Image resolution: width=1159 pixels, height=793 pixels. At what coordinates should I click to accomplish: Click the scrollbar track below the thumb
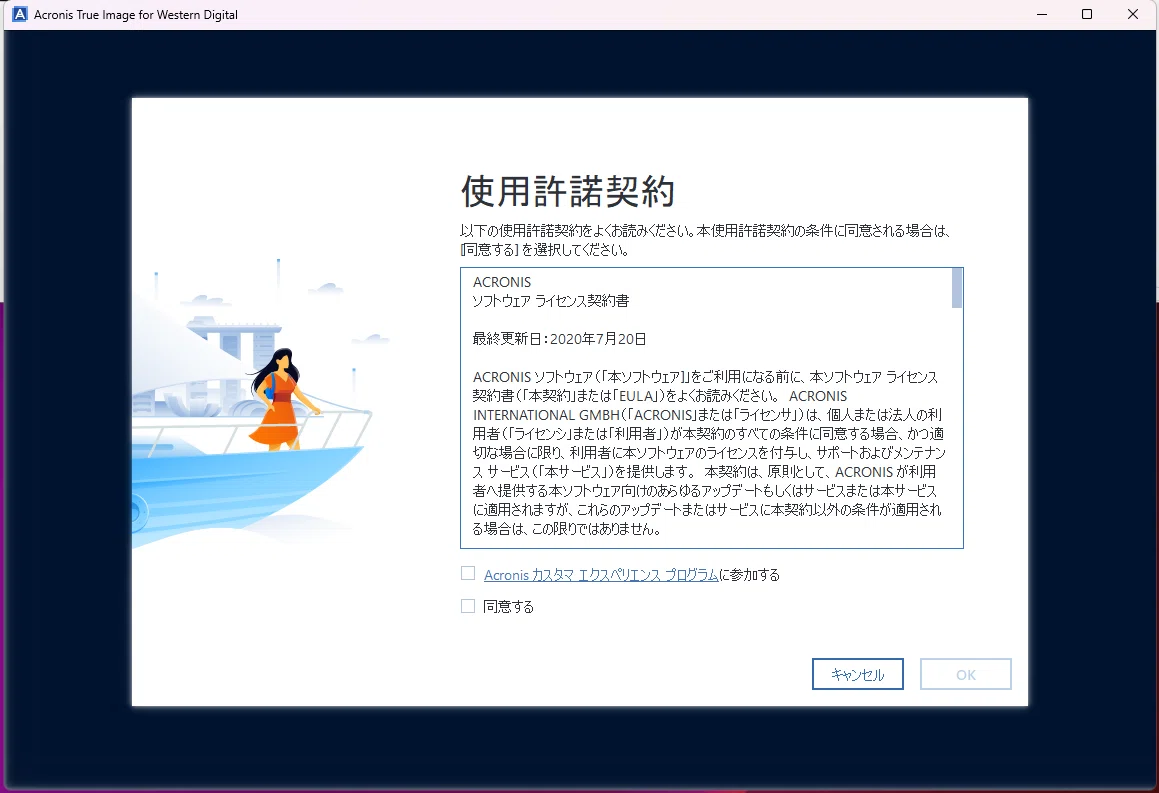(x=956, y=427)
